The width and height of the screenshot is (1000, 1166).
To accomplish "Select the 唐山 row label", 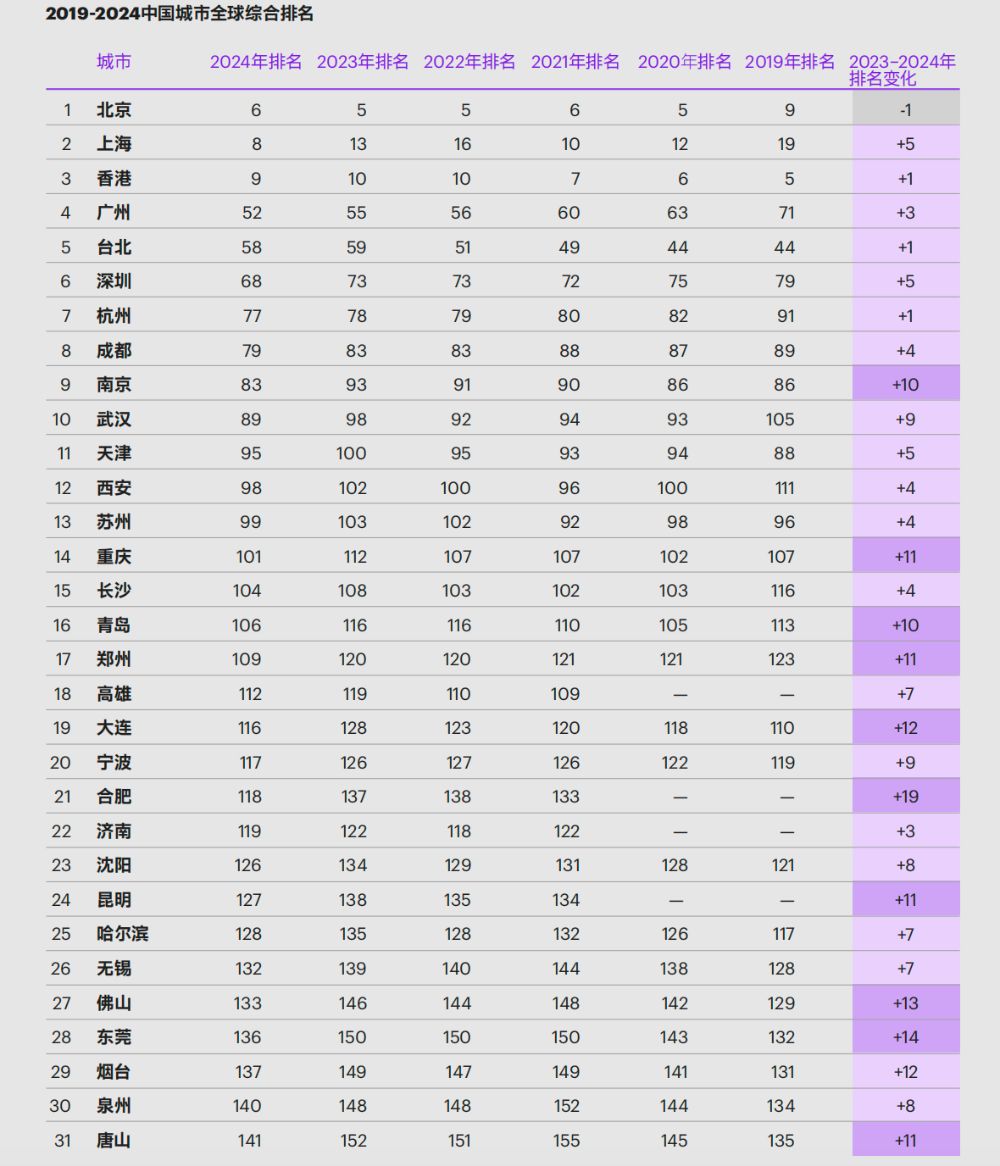I will click(114, 1140).
